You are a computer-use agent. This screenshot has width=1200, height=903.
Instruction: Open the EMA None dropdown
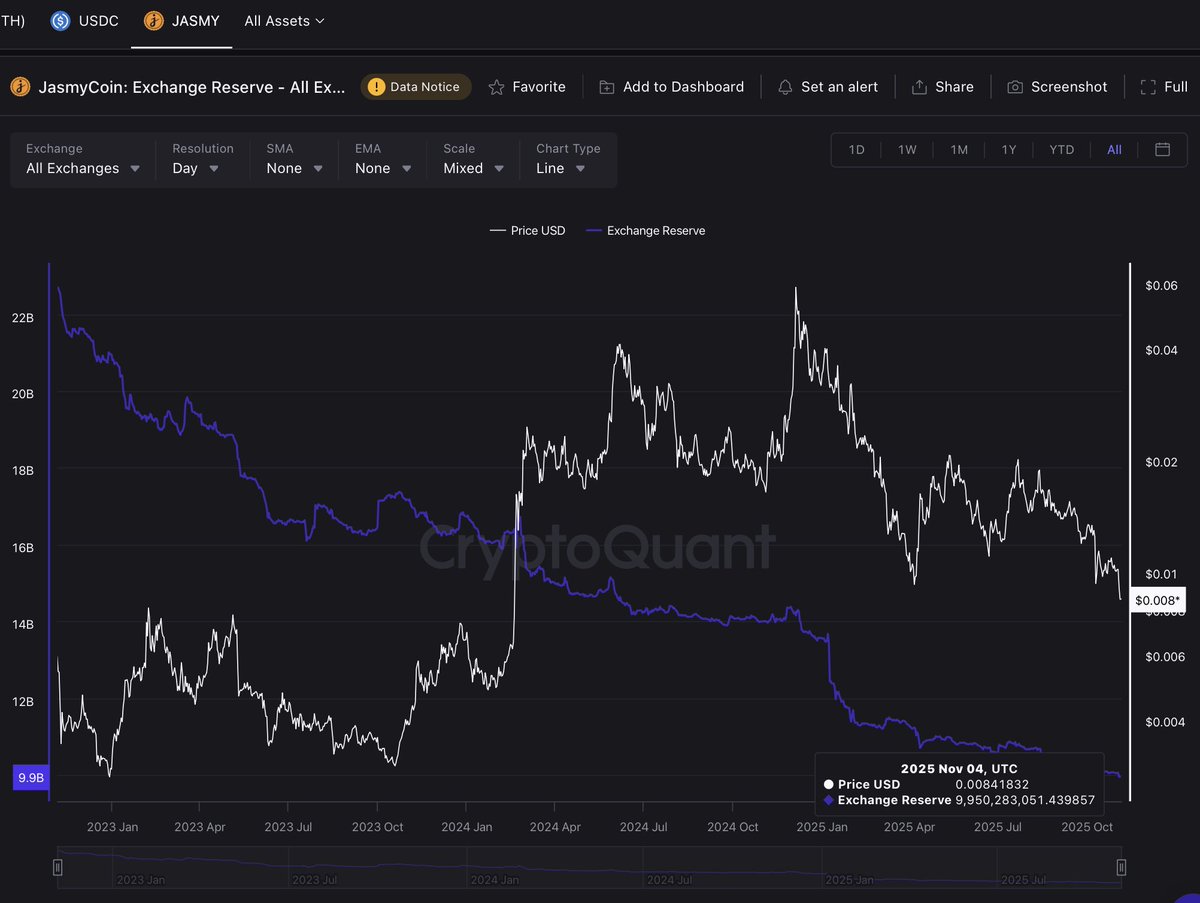coord(383,159)
